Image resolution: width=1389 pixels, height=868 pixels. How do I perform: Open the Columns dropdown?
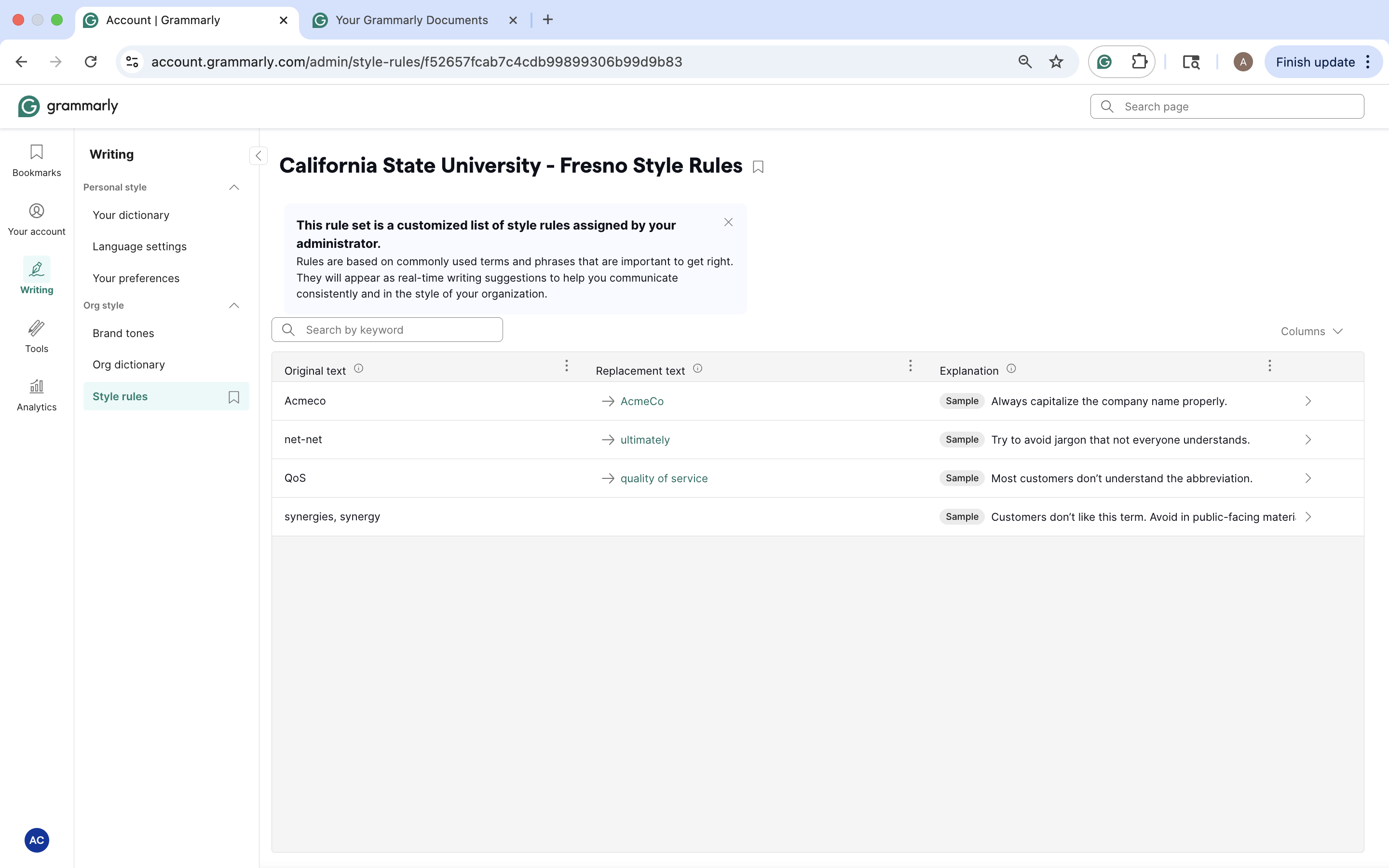tap(1311, 331)
